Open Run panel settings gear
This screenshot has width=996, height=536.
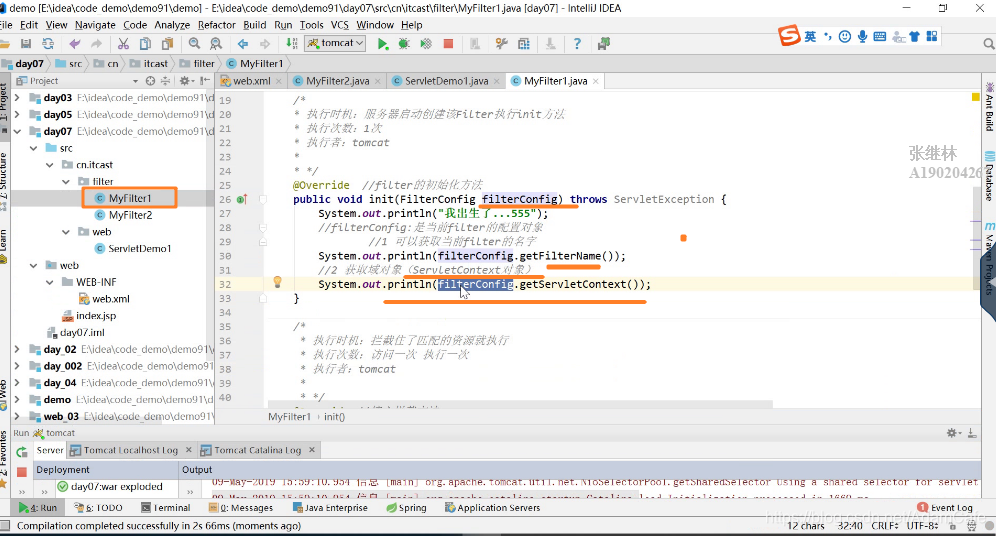(x=952, y=433)
